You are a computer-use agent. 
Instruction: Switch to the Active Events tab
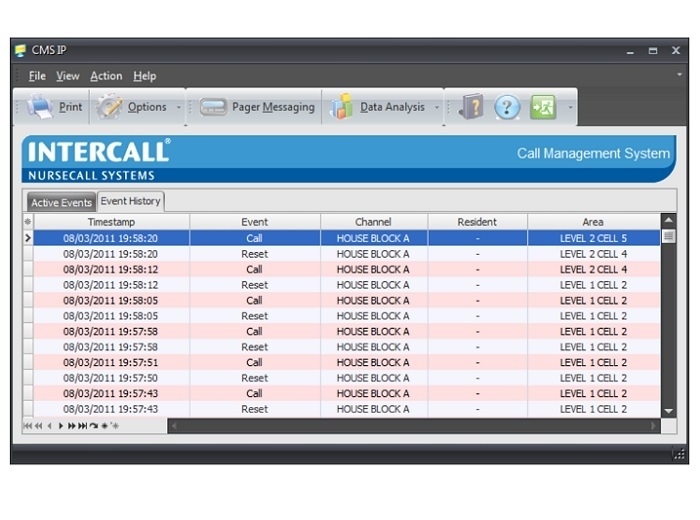[61, 202]
